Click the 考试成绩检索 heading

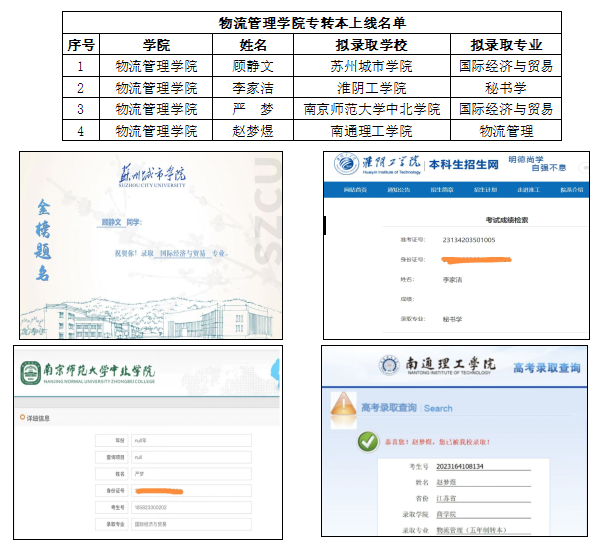[507, 220]
